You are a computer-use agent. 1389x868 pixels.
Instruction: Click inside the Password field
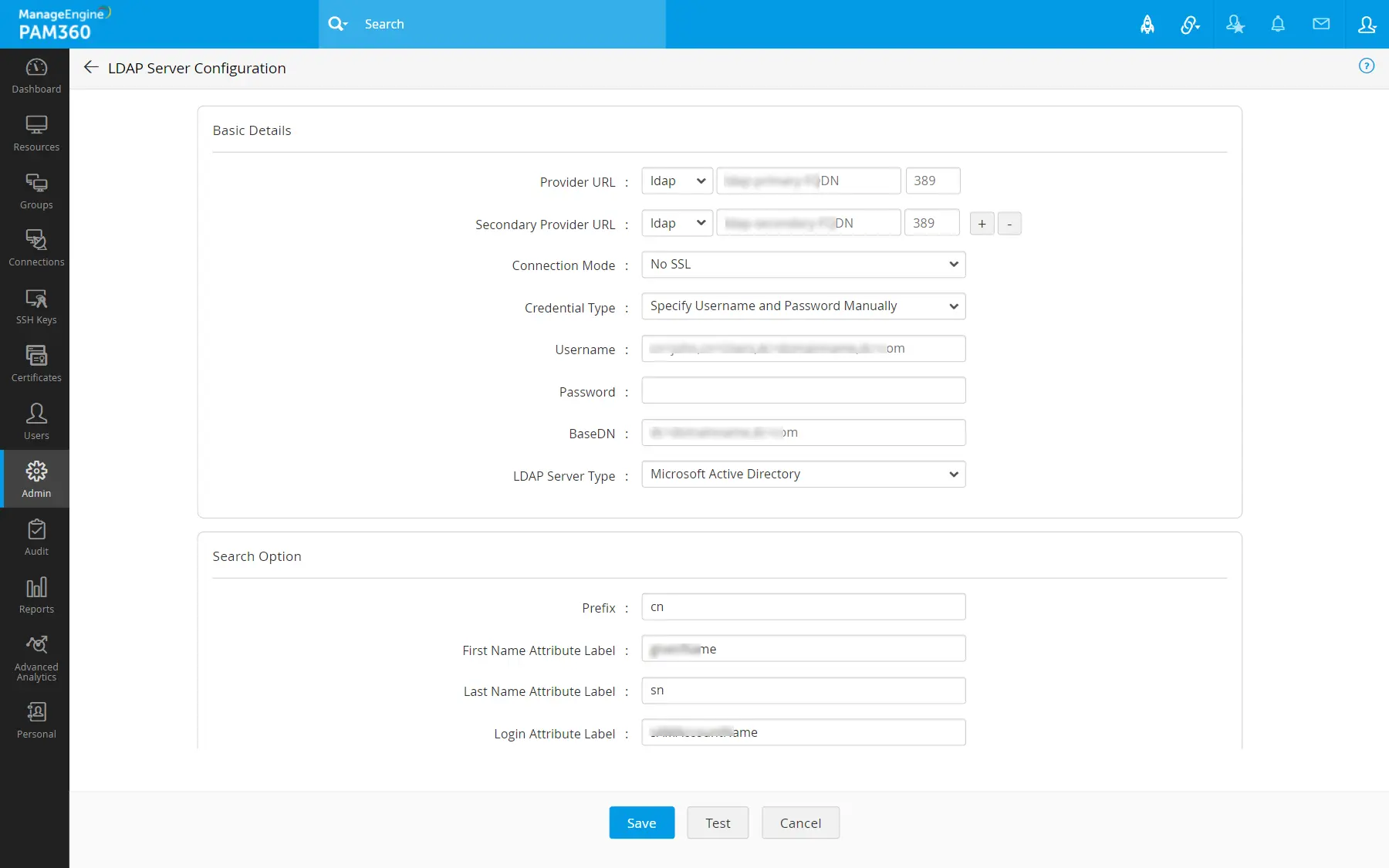(803, 390)
